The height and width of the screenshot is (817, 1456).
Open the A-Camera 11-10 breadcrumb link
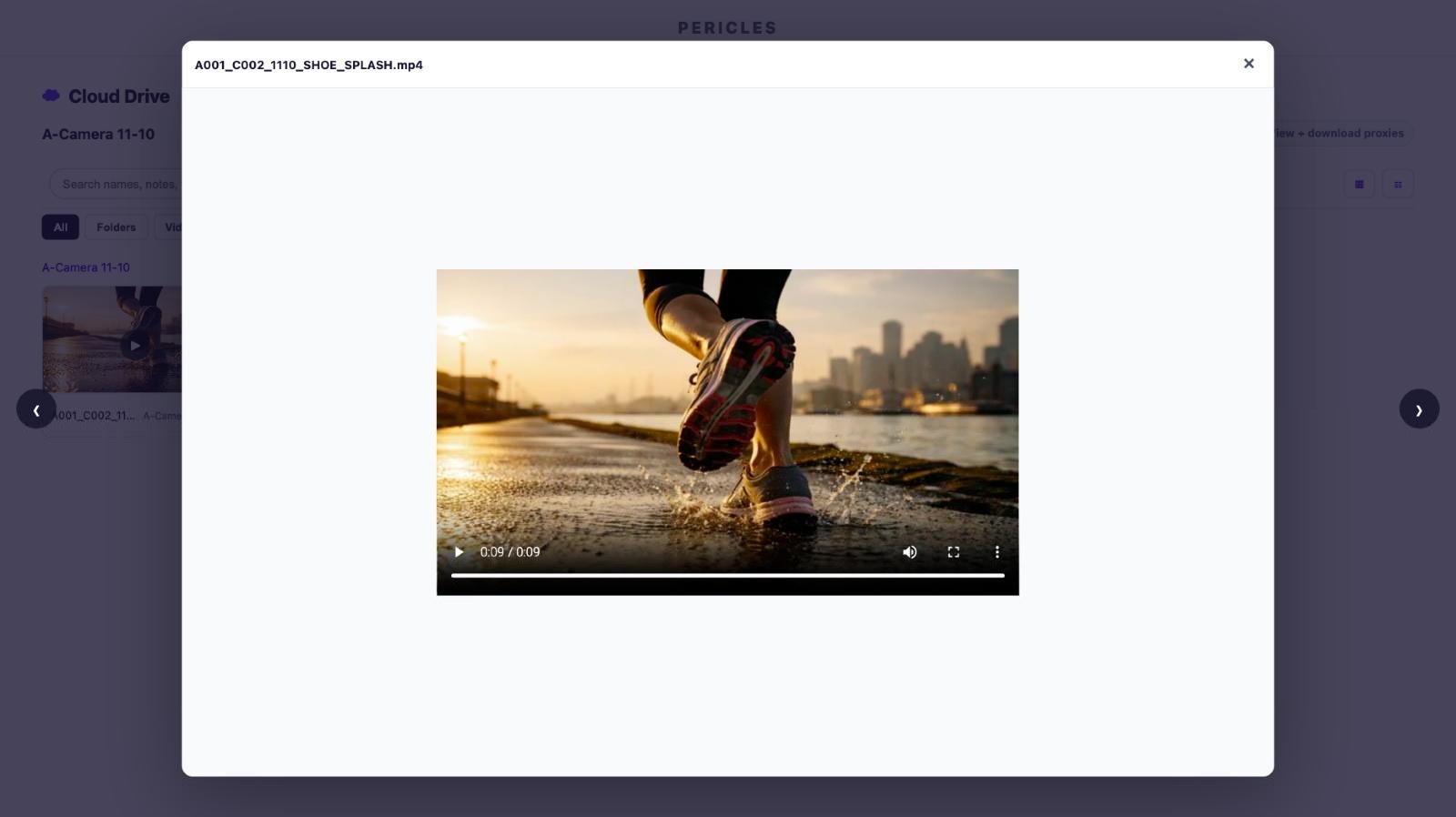pos(86,267)
